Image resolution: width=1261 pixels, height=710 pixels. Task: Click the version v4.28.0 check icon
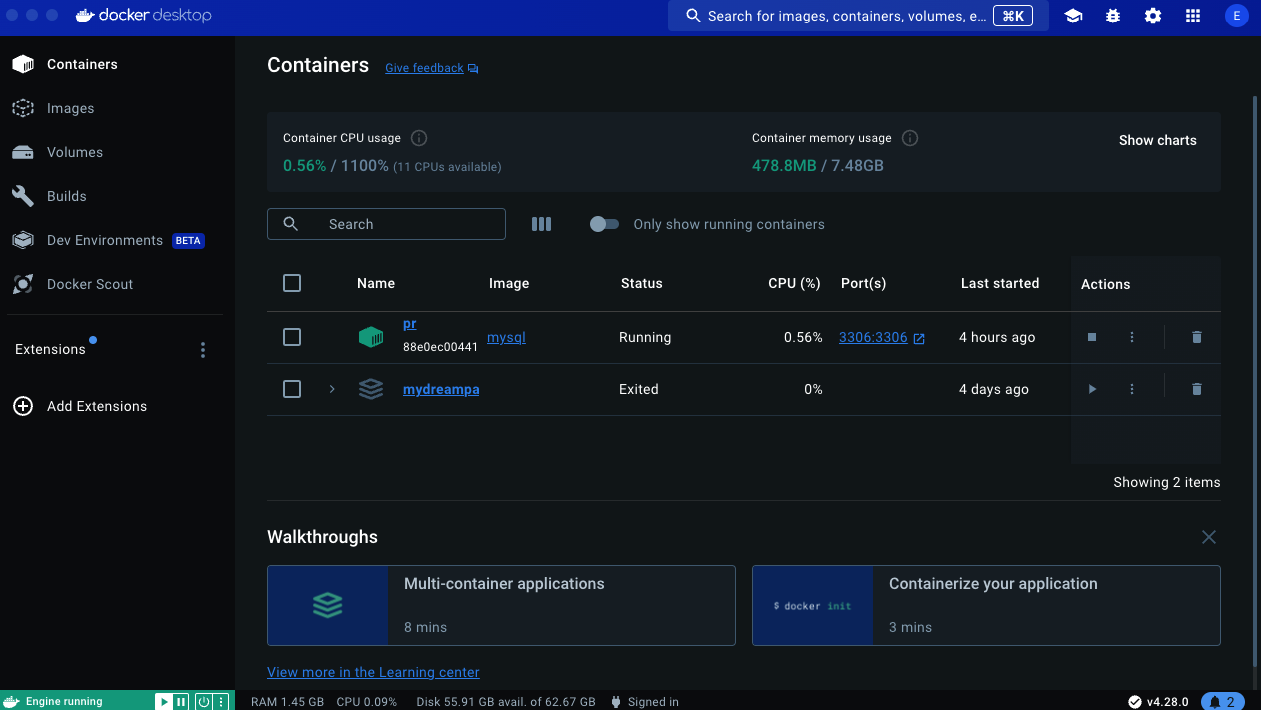coord(1134,702)
